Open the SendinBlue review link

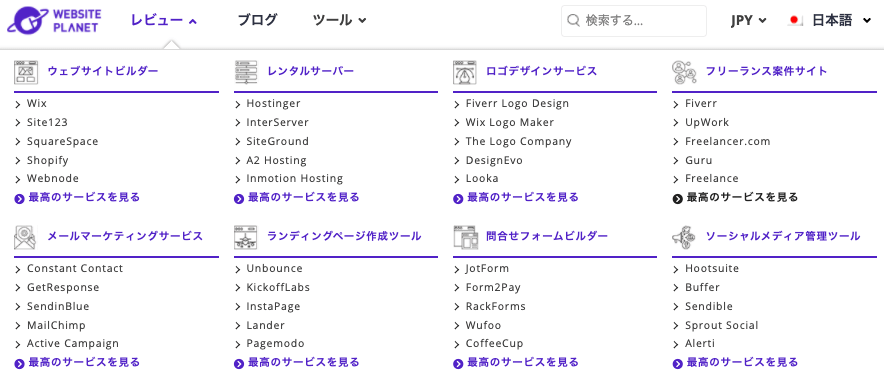(58, 306)
